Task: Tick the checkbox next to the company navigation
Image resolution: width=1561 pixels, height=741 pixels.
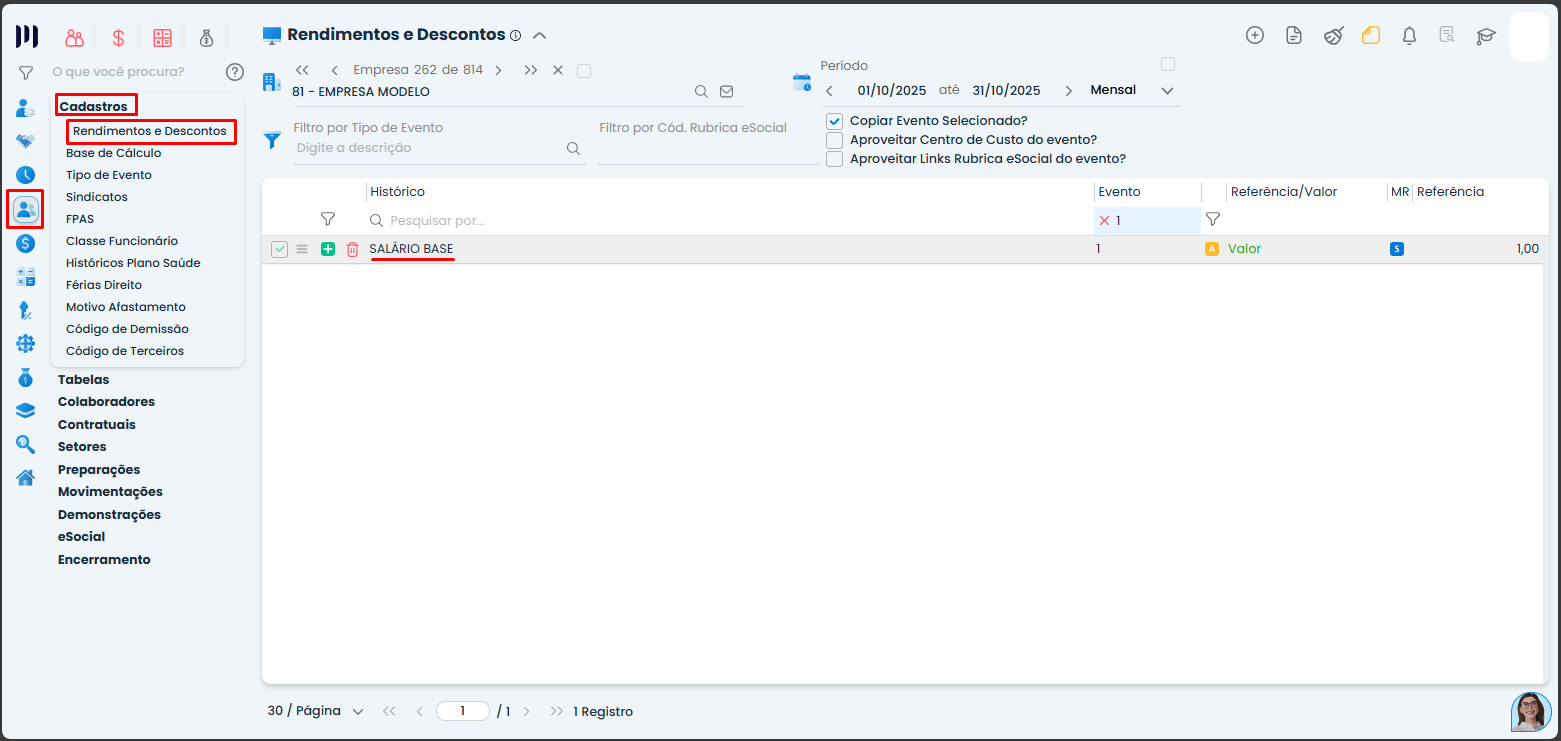Action: pyautogui.click(x=584, y=71)
